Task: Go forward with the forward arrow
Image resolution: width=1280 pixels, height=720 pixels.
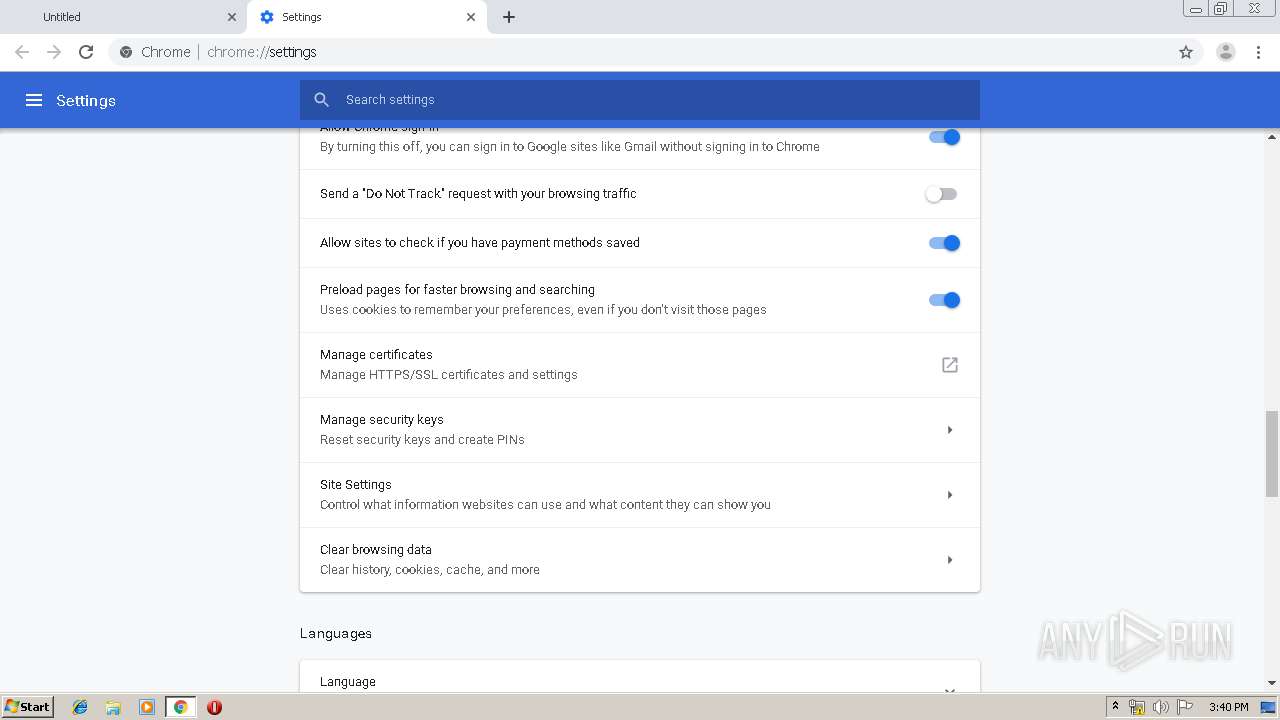Action: pos(54,52)
